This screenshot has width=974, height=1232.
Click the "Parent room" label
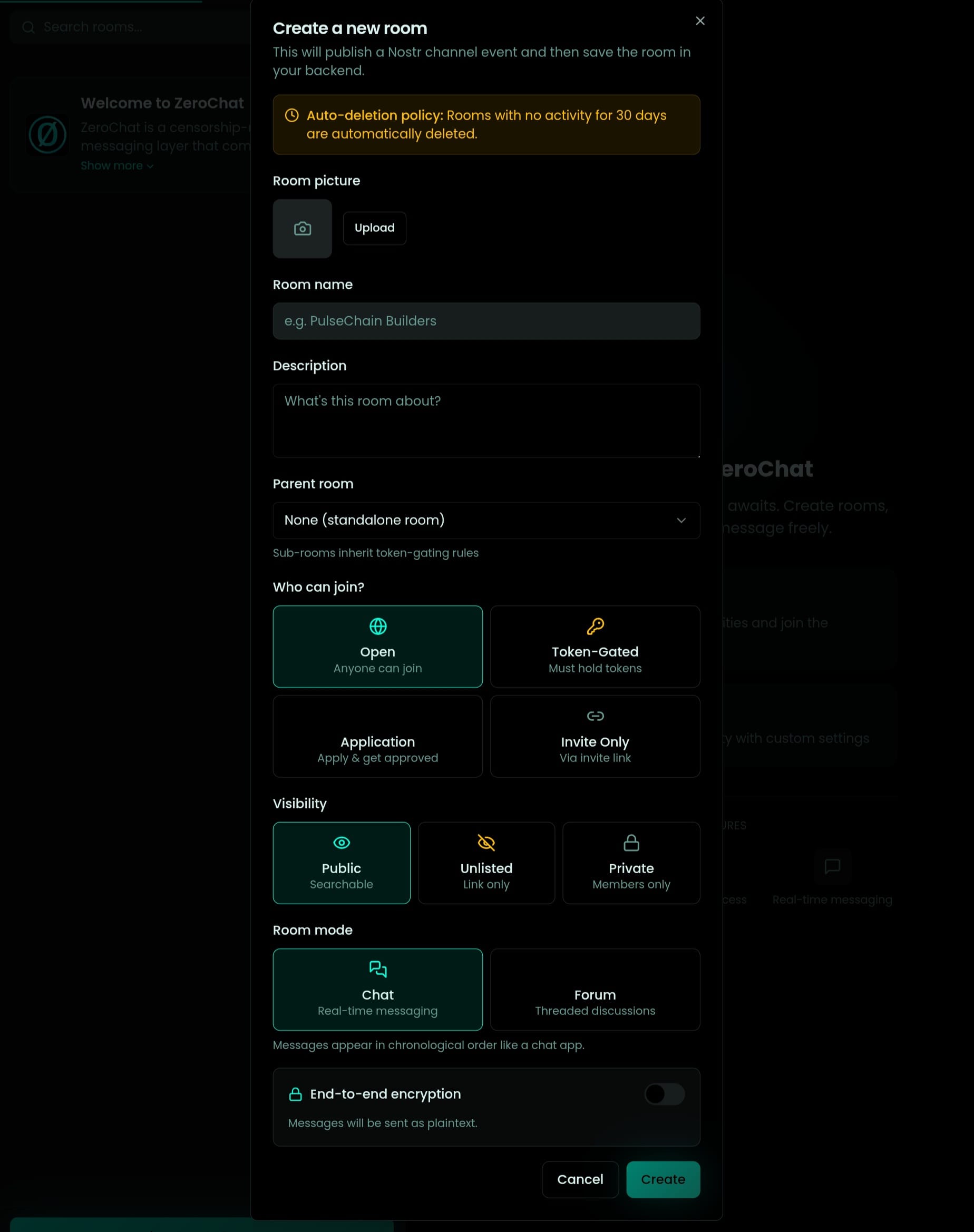[x=313, y=484]
